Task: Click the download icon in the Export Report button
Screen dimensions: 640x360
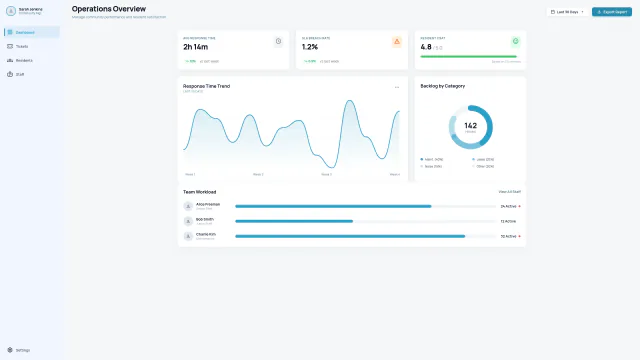Action: tap(599, 12)
